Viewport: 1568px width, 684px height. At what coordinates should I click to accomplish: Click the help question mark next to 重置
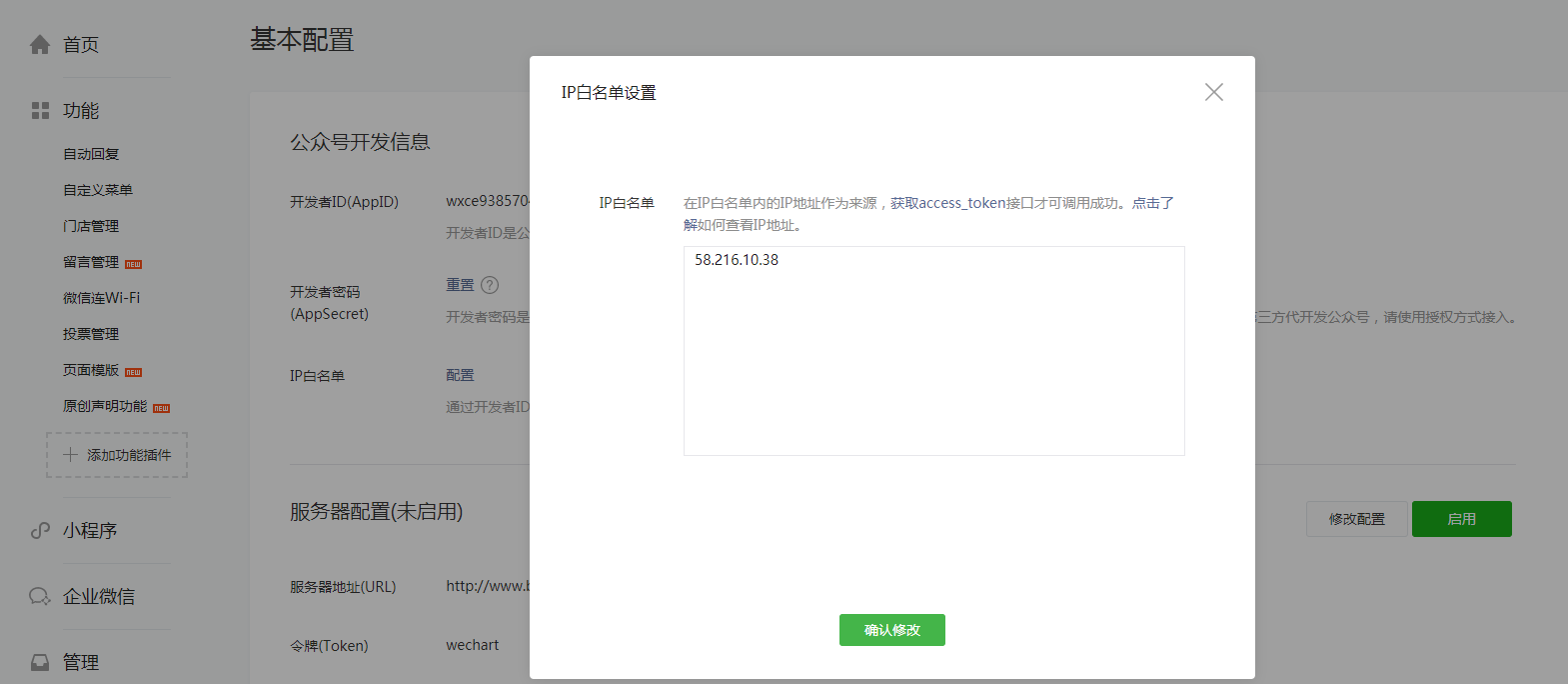490,285
